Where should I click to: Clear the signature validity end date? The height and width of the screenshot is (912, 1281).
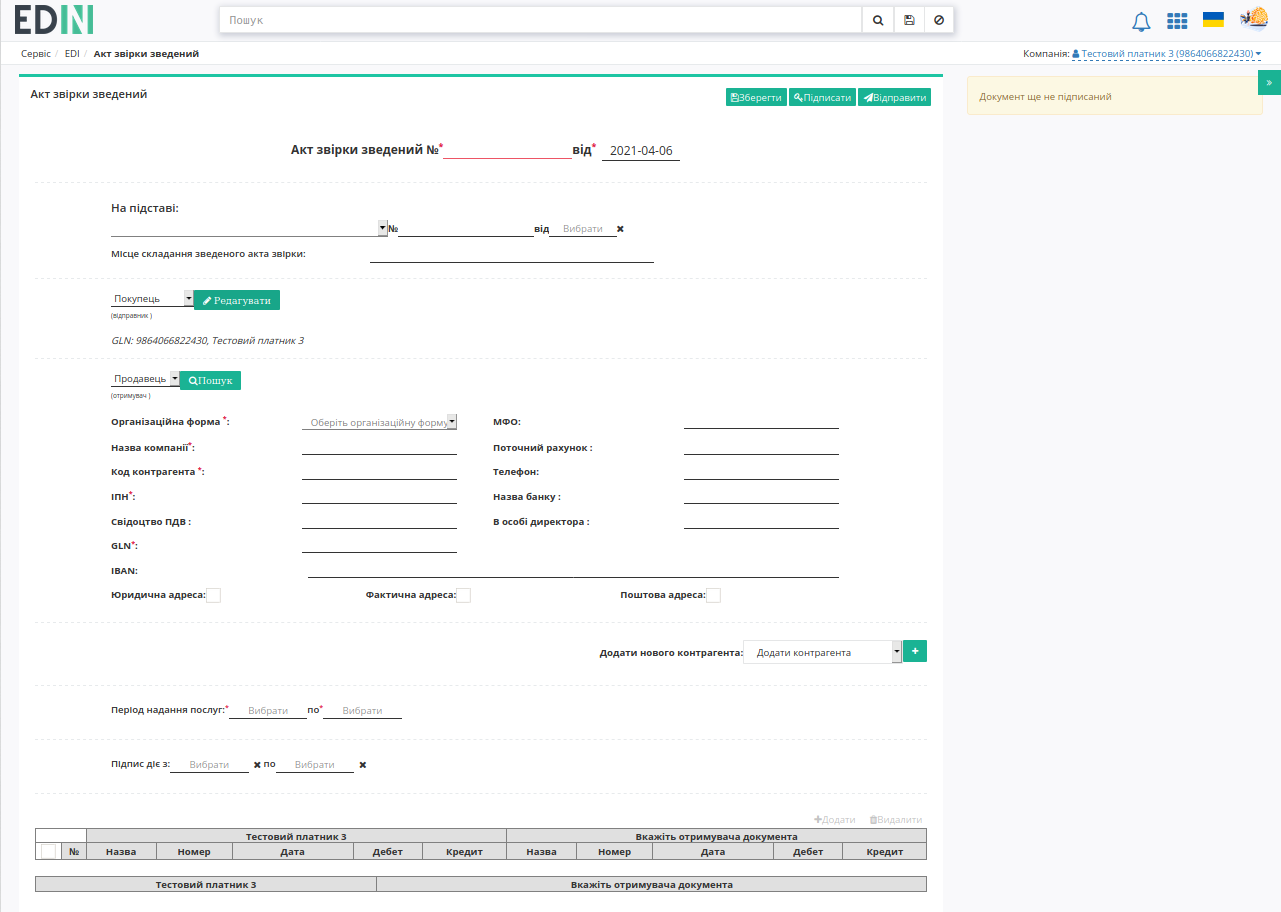point(362,765)
